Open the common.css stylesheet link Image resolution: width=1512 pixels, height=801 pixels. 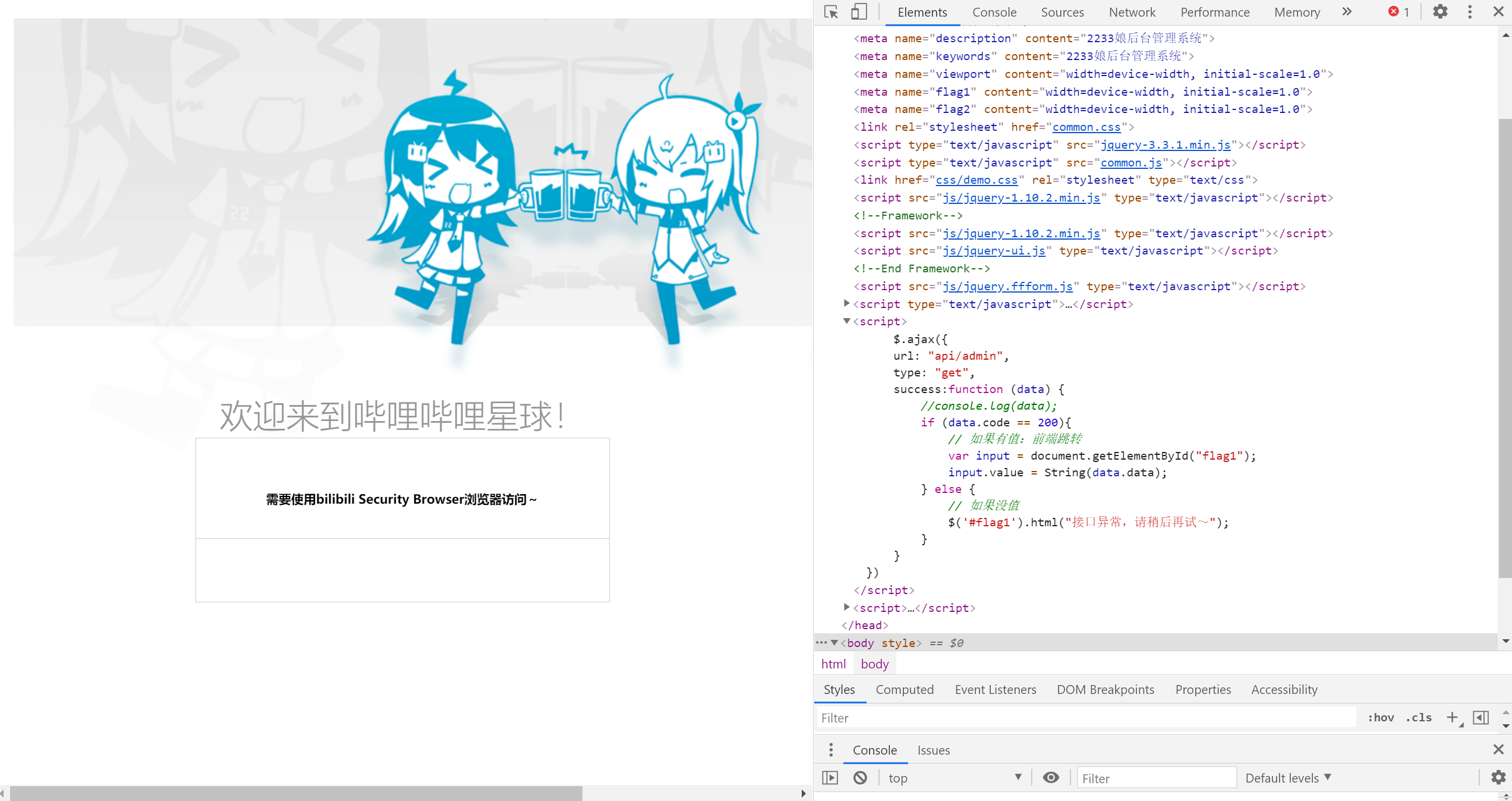click(x=1086, y=127)
